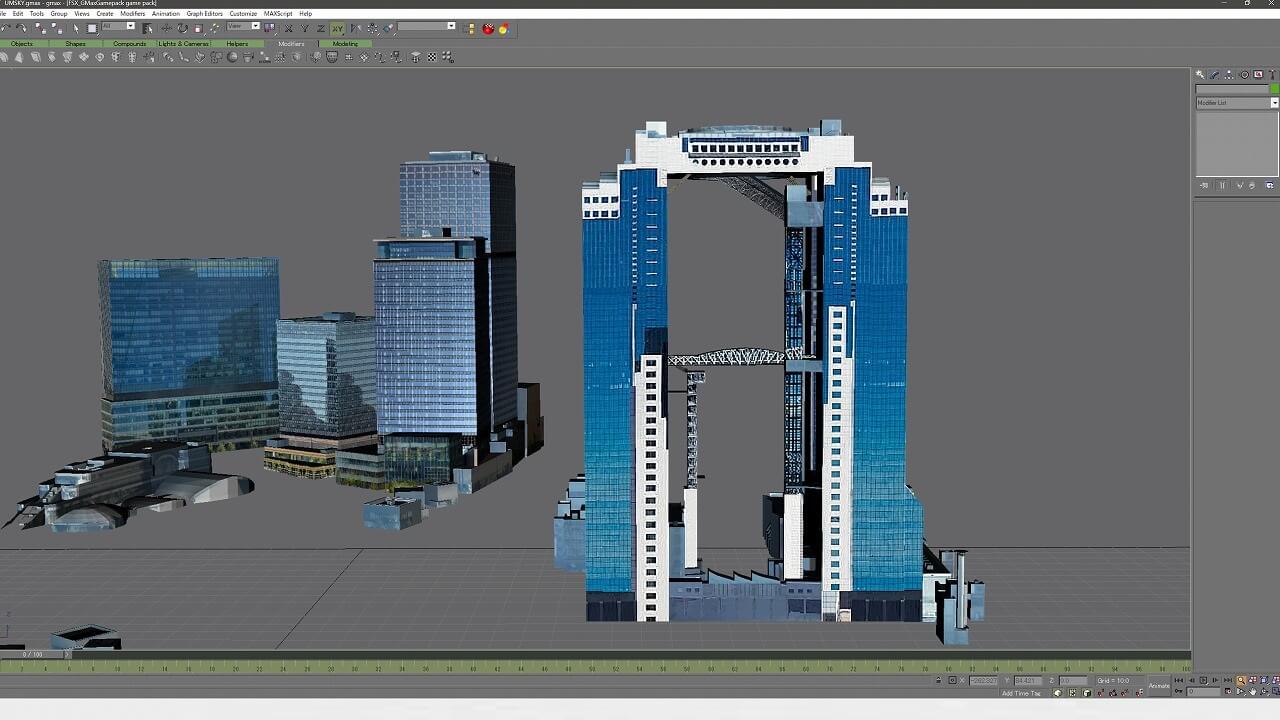Select the Zoom magnifier viewport tool

1241,681
